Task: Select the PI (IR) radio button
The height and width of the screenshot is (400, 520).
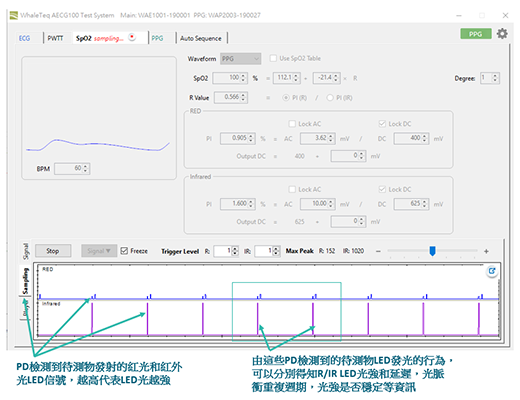Action: click(330, 98)
